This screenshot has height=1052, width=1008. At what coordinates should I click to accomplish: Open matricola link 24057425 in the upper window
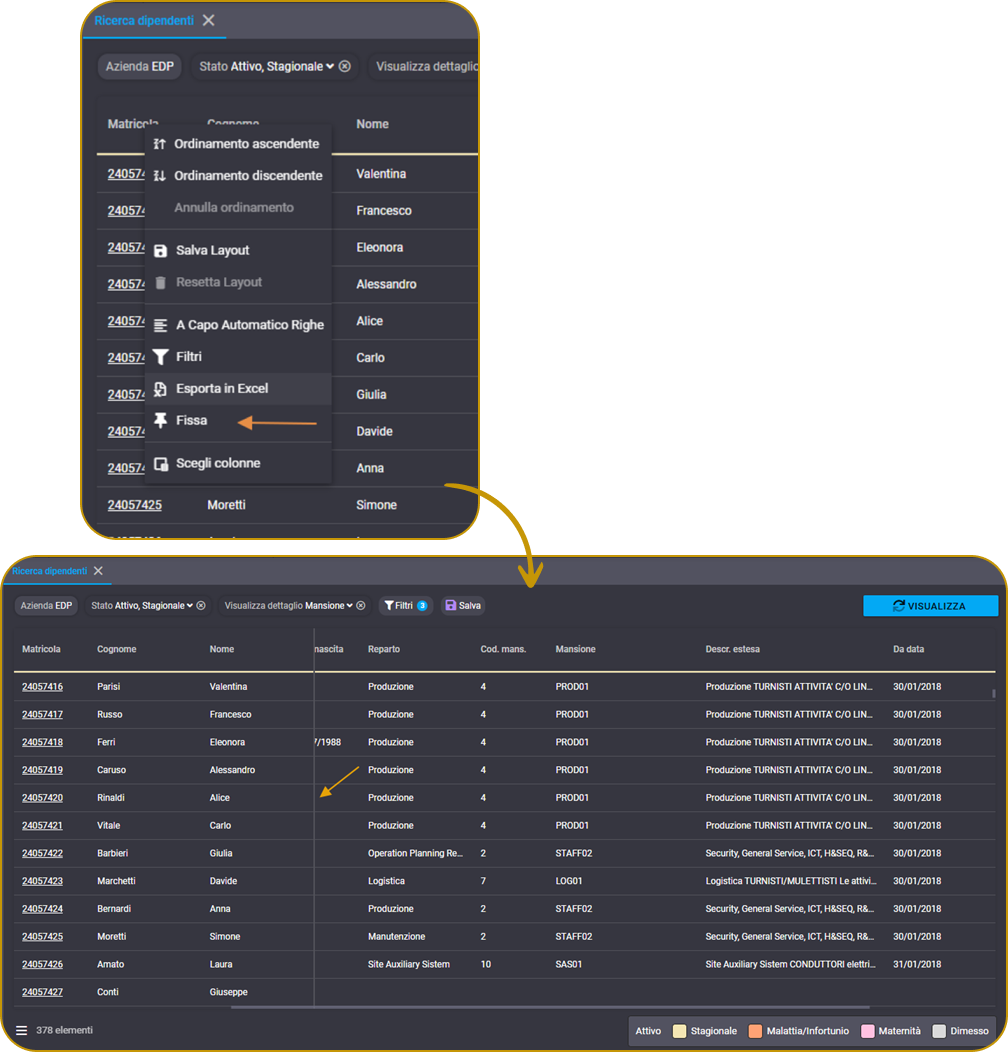[134, 505]
